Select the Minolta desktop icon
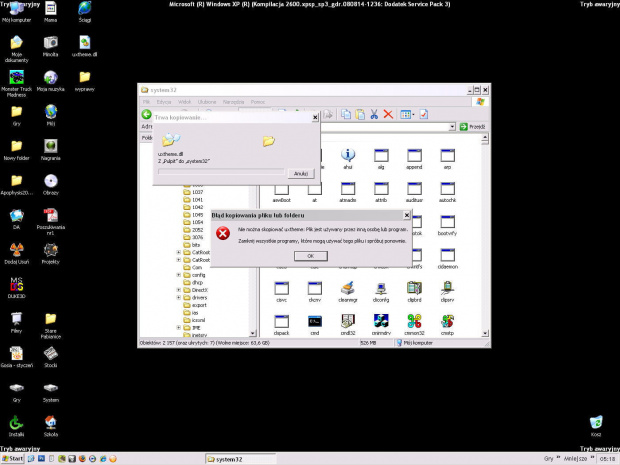Viewport: 620px width, 465px height. pos(51,46)
